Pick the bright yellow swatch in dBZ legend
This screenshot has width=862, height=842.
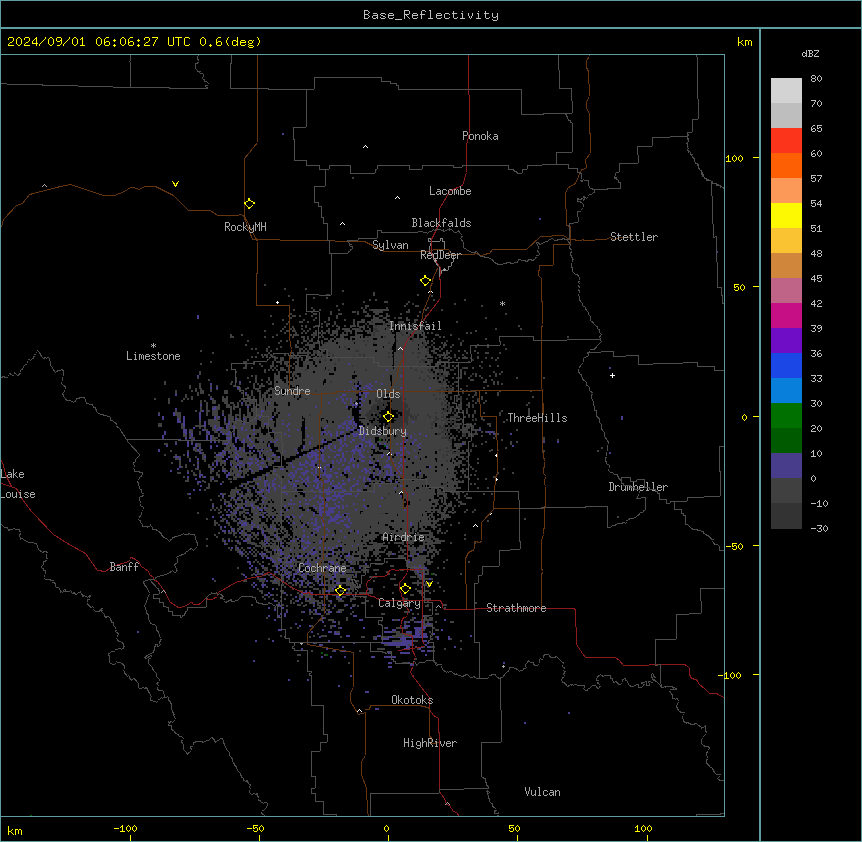coord(786,215)
